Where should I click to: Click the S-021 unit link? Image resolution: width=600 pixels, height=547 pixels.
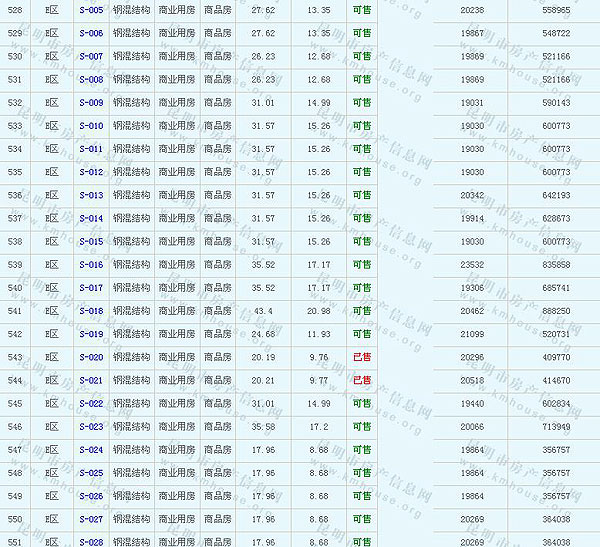tap(90, 381)
